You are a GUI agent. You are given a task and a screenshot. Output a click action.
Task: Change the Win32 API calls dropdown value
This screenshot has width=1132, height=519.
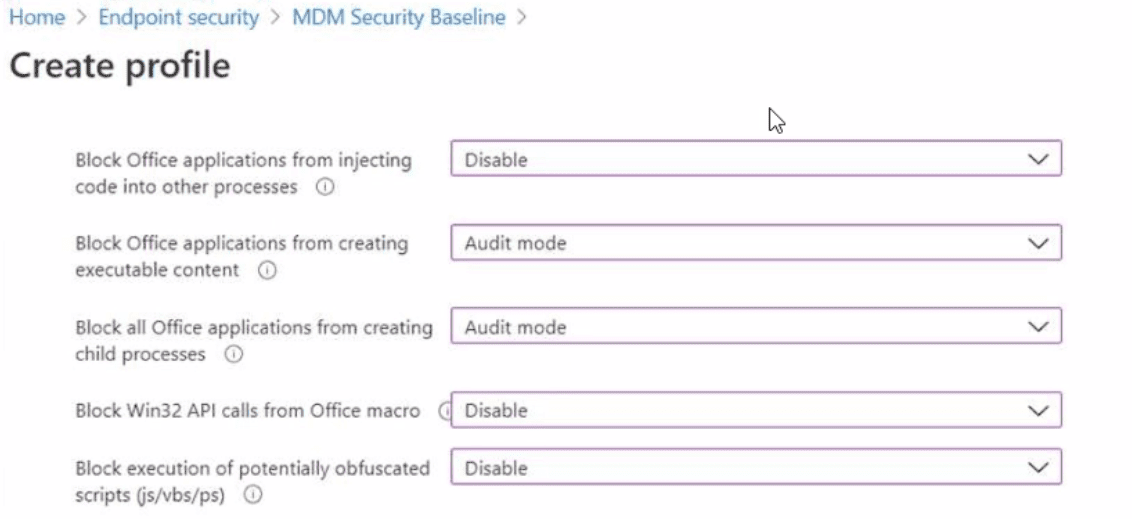click(x=755, y=410)
